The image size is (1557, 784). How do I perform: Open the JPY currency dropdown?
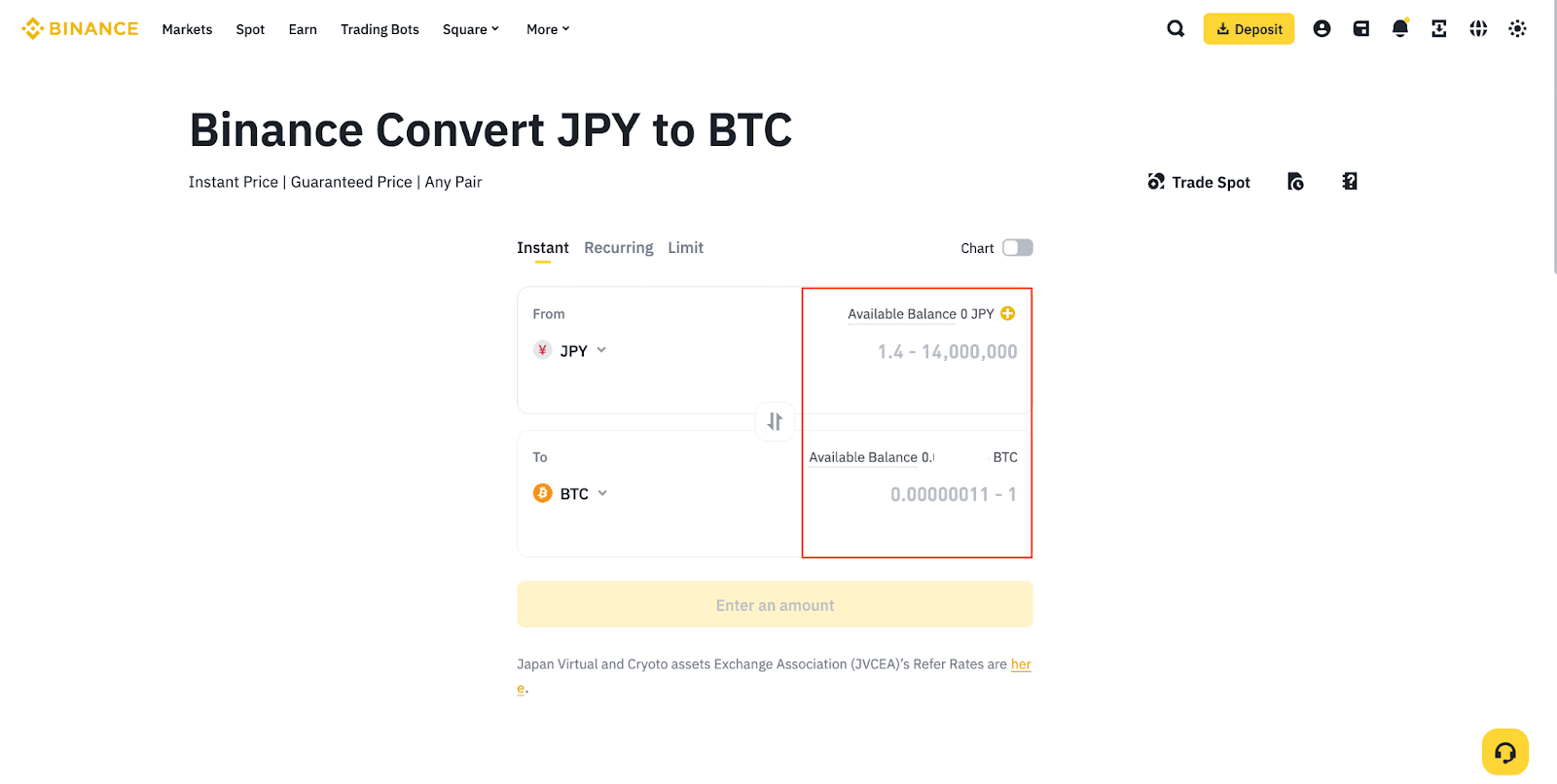(x=571, y=350)
